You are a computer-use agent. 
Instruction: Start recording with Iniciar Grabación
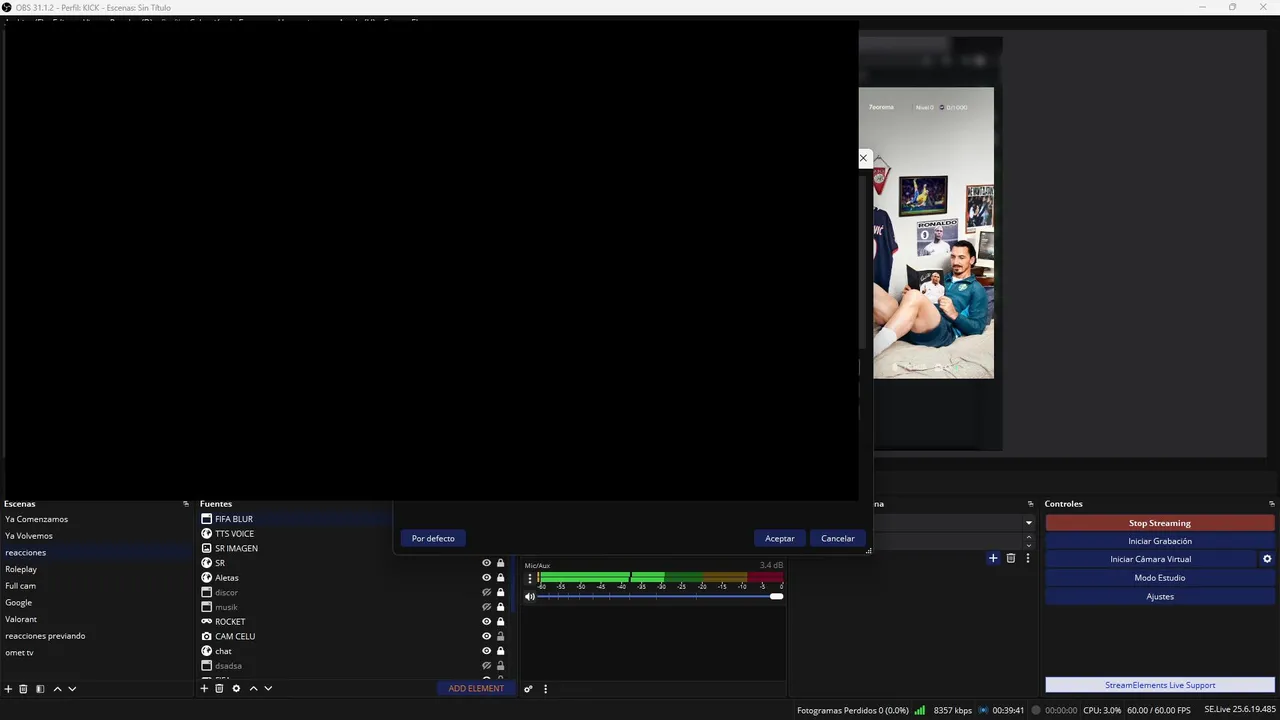coord(1160,541)
